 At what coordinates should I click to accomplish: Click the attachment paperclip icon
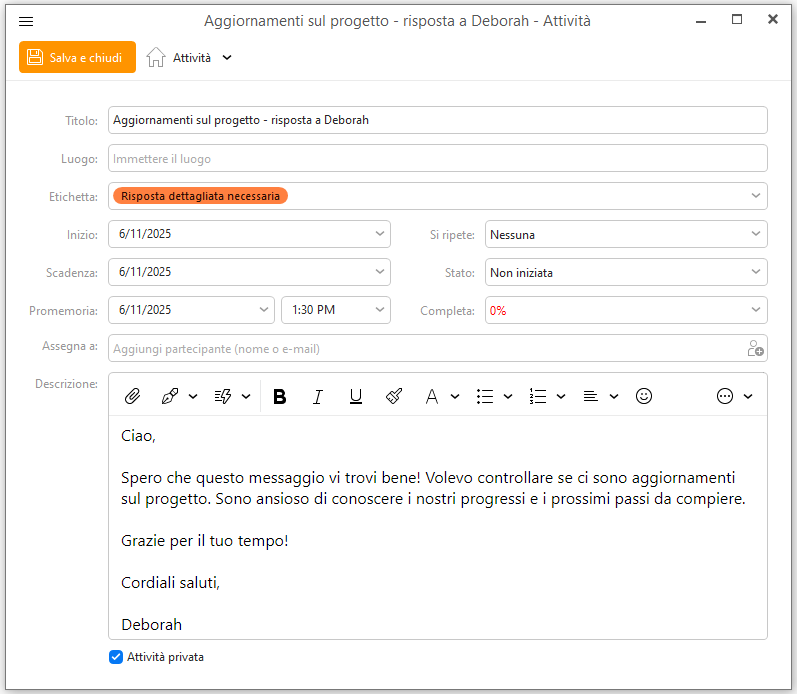click(132, 396)
